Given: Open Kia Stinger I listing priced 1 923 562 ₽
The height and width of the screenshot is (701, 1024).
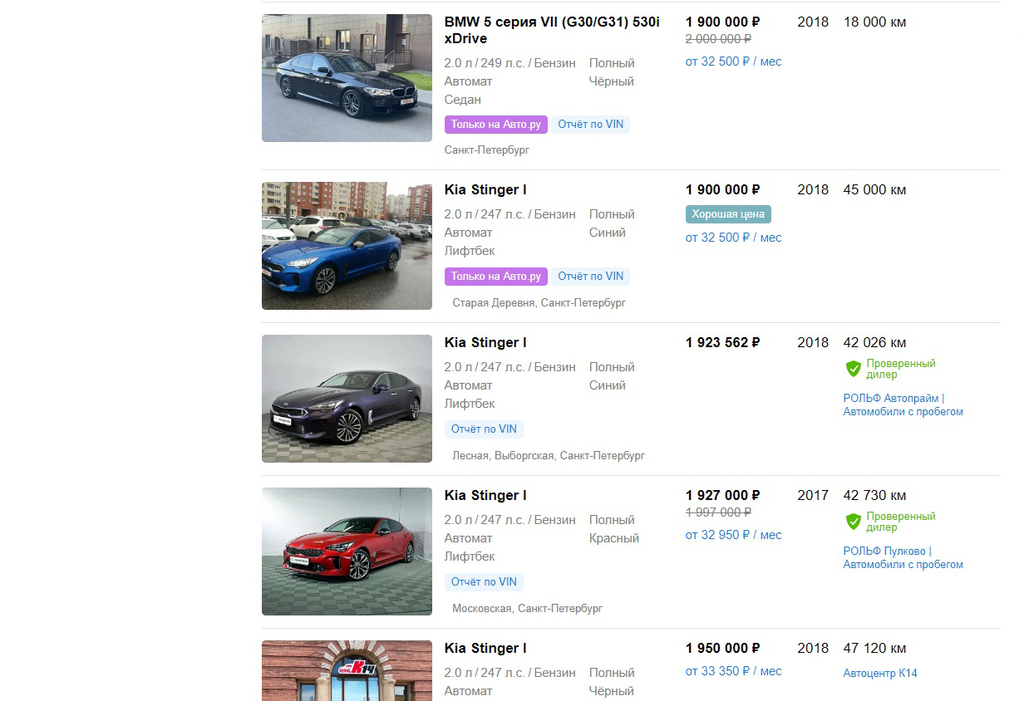Looking at the screenshot, I should pyautogui.click(x=485, y=342).
